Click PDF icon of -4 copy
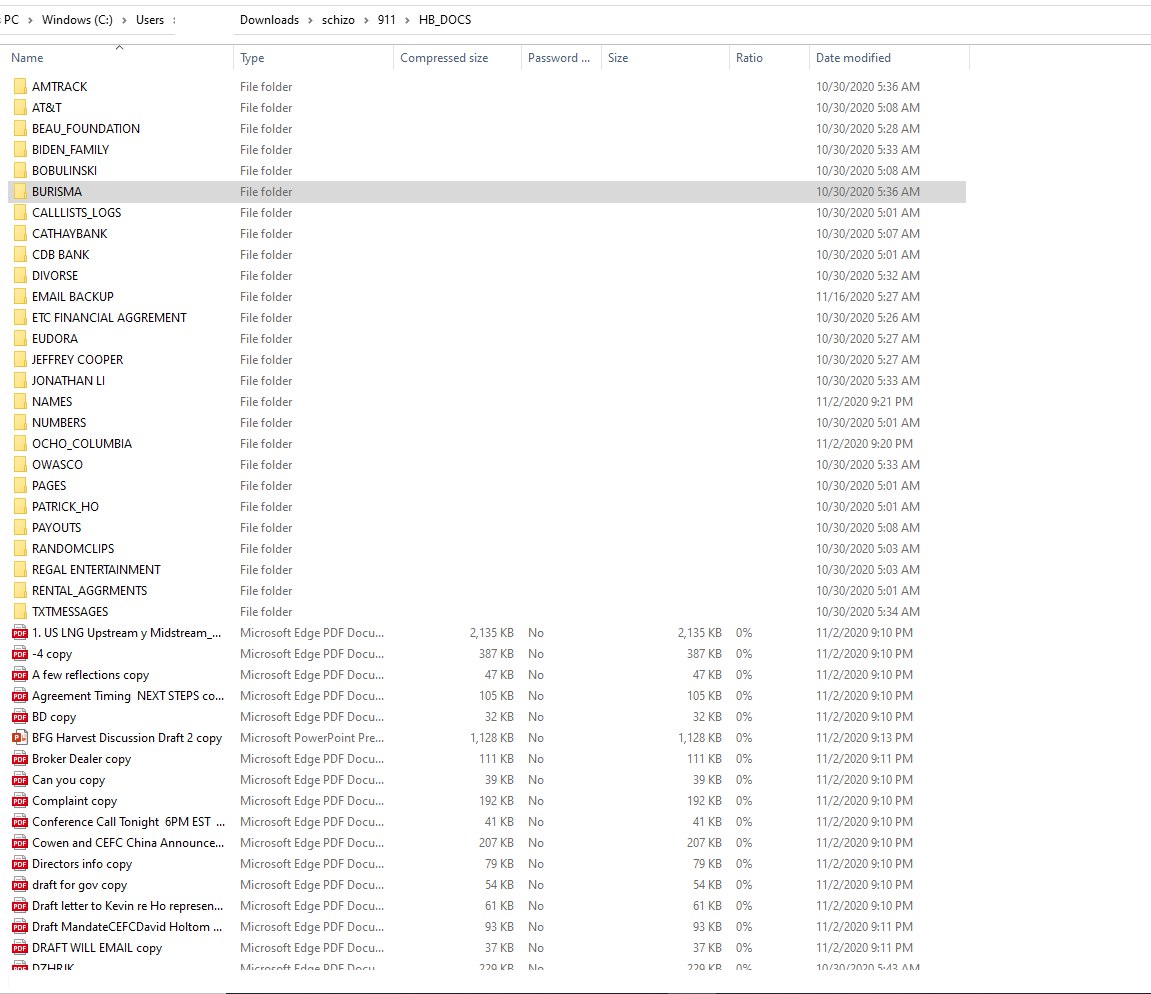This screenshot has width=1151, height=994. pyautogui.click(x=20, y=654)
